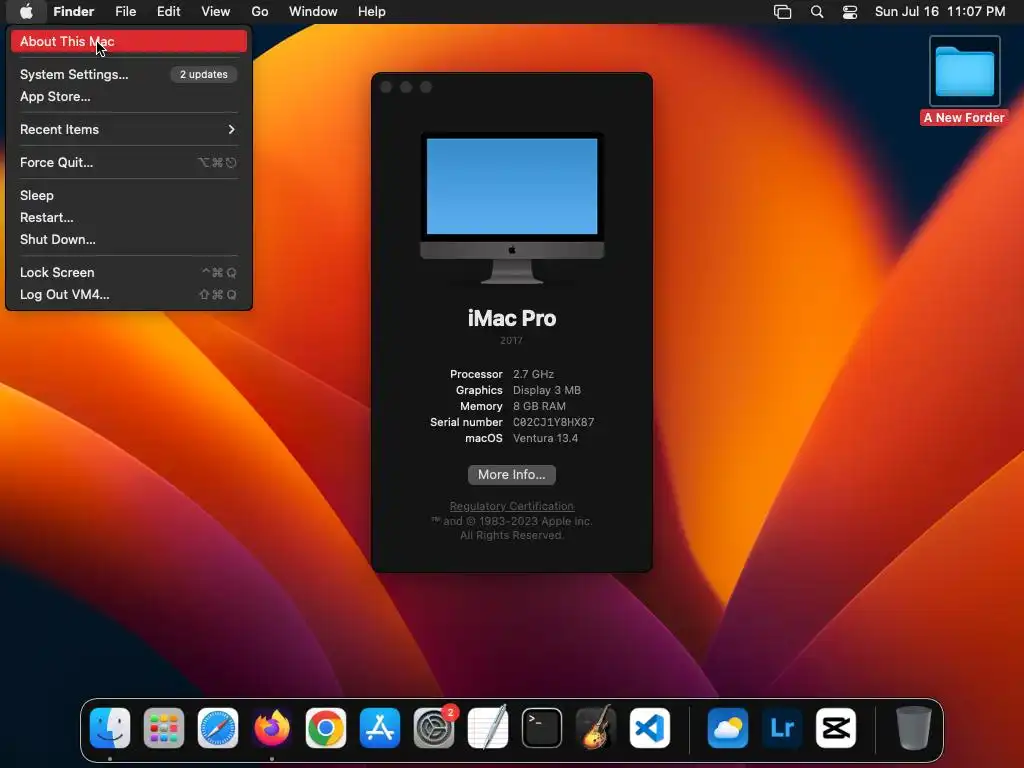The image size is (1024, 768).
Task: Launch CapCut from the Dock
Action: click(x=836, y=728)
